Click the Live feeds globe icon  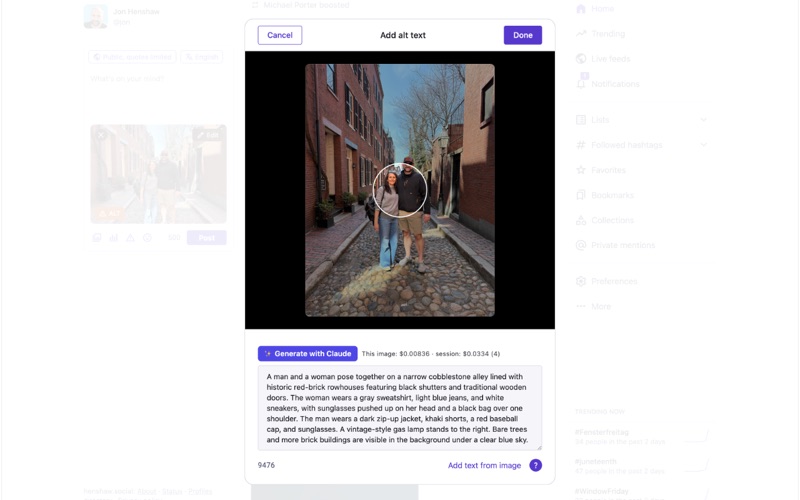point(581,59)
